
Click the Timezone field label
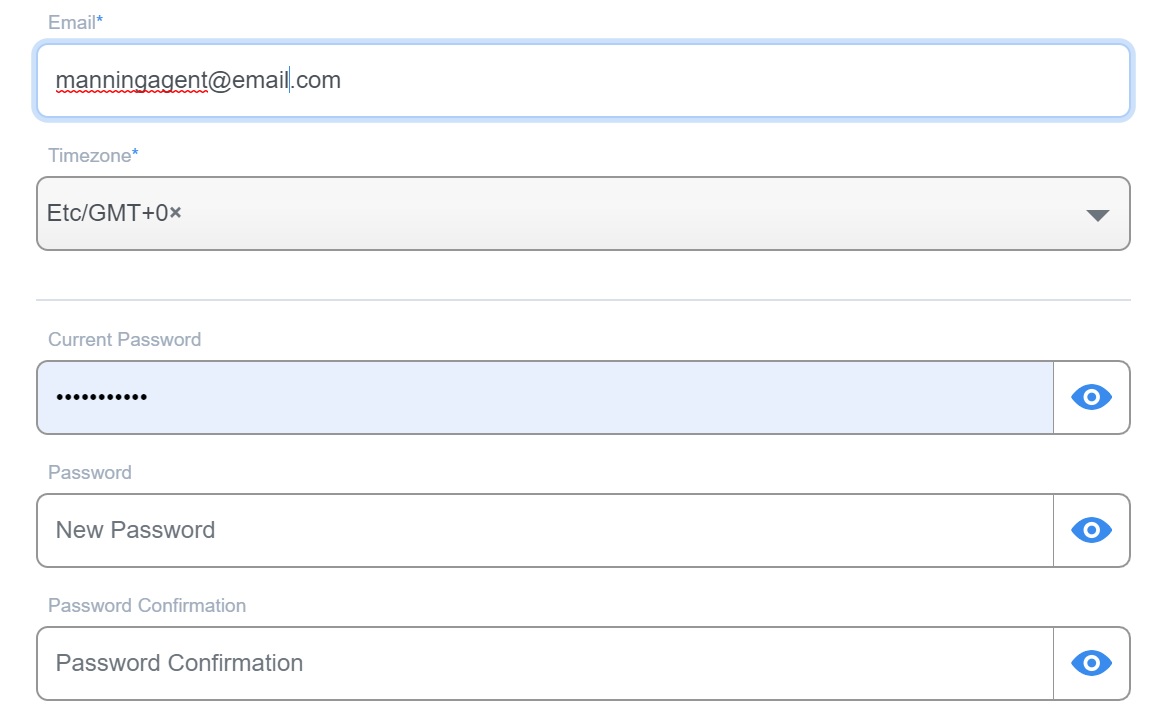tap(89, 155)
